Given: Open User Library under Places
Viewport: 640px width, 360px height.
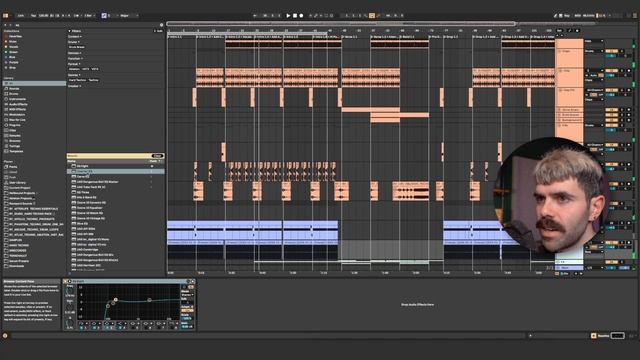Looking at the screenshot, I should point(17,182).
